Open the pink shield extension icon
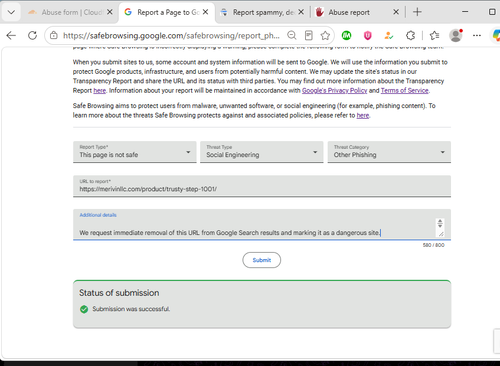 click(368, 35)
